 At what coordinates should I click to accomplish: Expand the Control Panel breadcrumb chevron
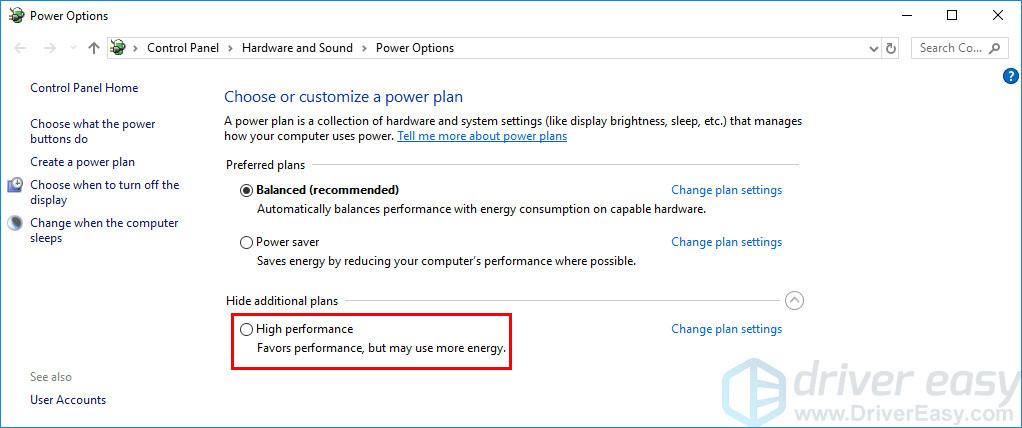[x=230, y=48]
